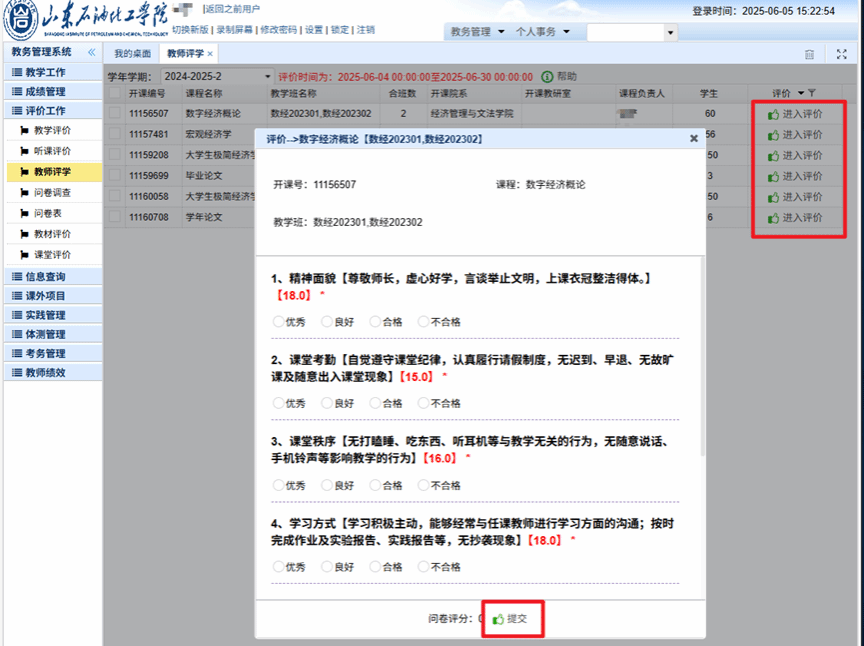Click the 课程名称 column header

(204, 93)
